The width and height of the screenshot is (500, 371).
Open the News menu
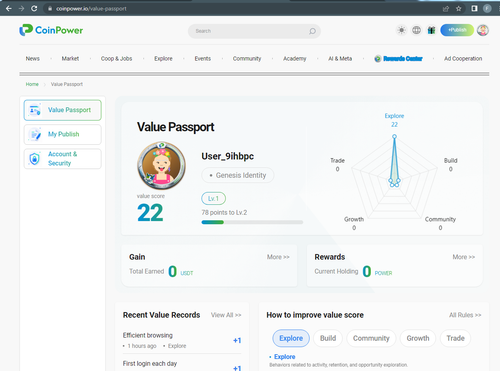click(33, 59)
